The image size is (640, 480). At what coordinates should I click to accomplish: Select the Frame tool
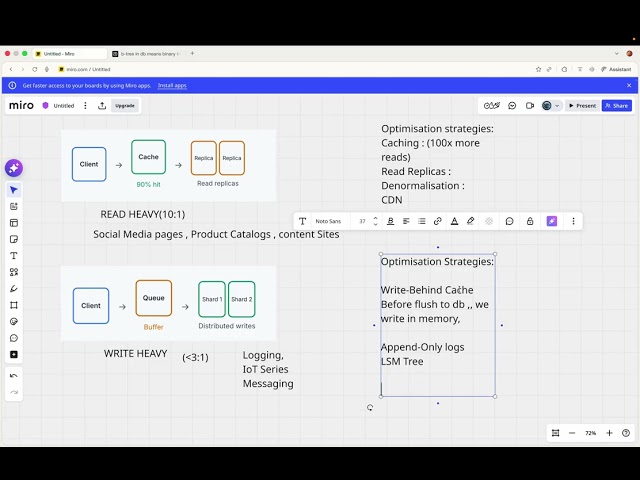click(14, 305)
